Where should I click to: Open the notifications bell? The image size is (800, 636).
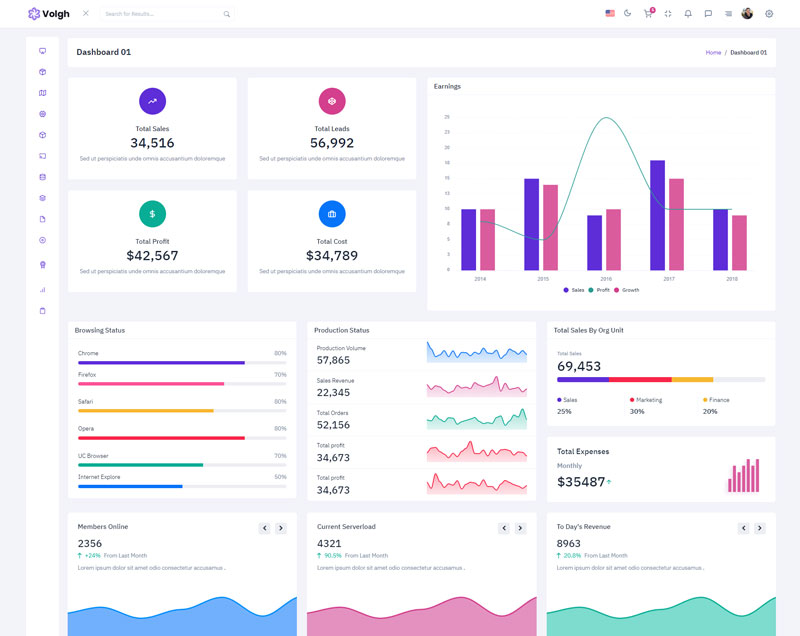[688, 14]
